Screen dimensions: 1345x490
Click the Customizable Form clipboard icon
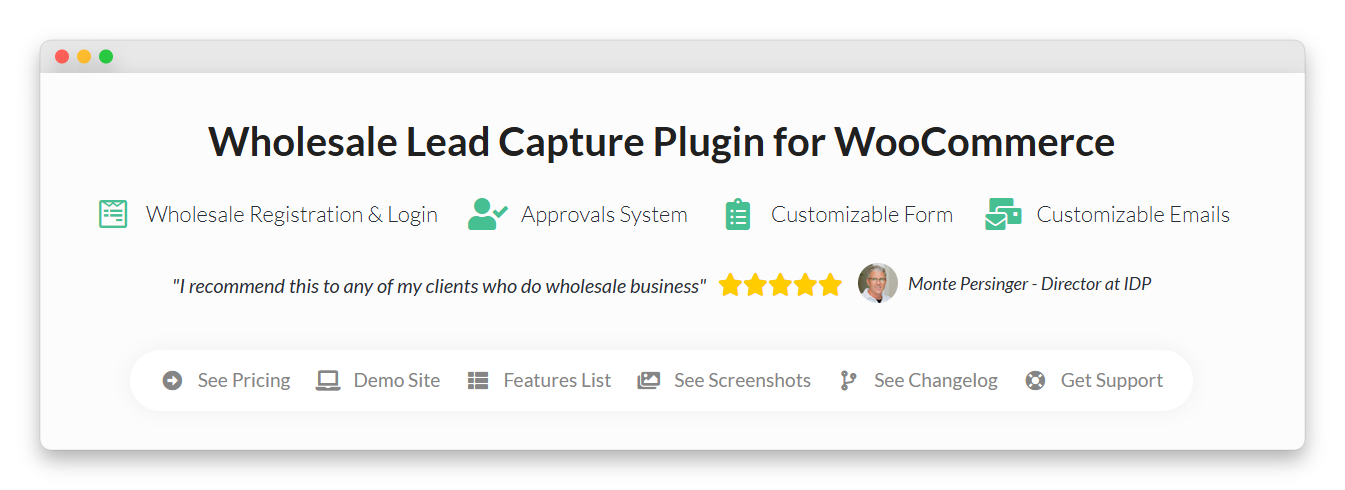(738, 214)
